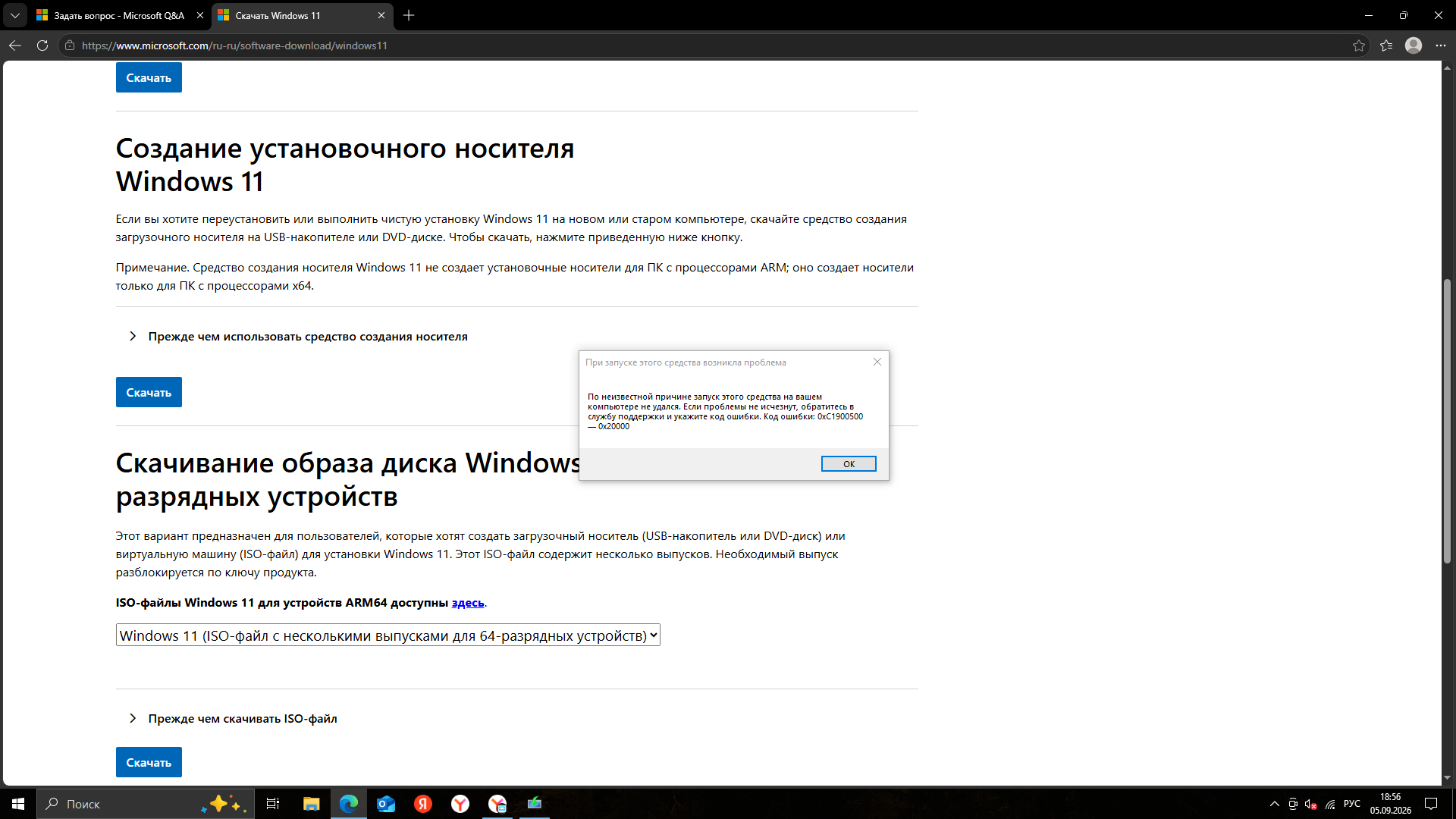Viewport: 1456px width, 819px height.
Task: Follow the здесь link for ARM64 ISO files
Action: (468, 603)
